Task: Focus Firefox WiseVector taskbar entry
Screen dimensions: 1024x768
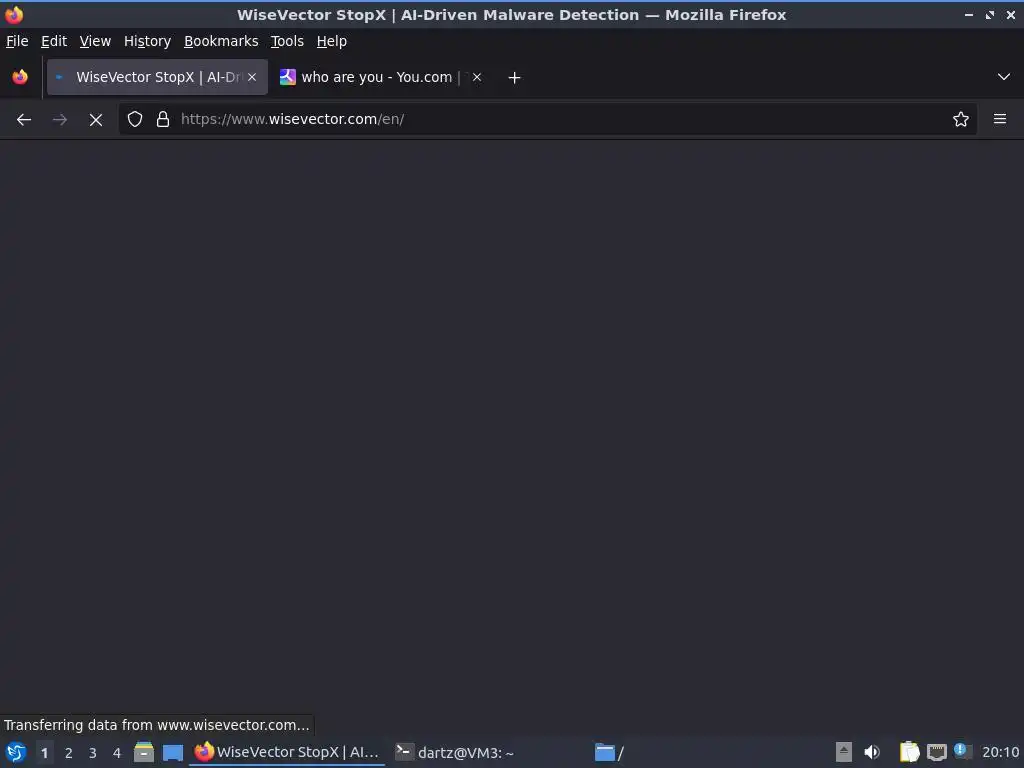Action: (x=287, y=752)
